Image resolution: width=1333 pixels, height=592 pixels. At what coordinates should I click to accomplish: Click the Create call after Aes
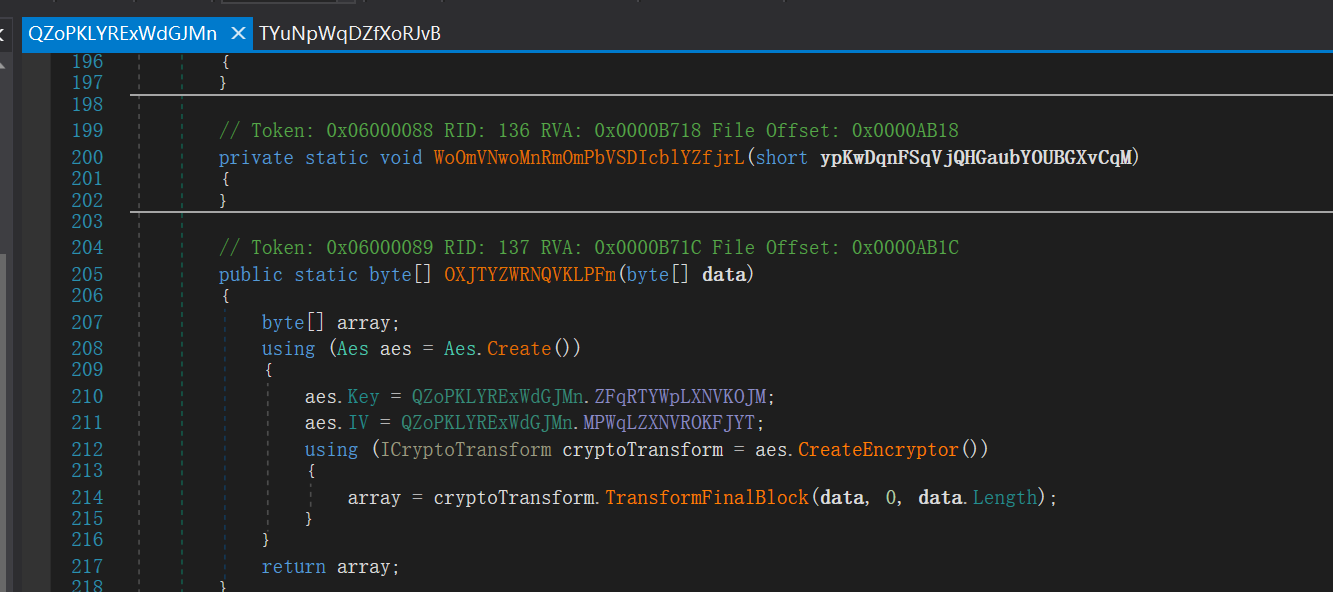(519, 349)
